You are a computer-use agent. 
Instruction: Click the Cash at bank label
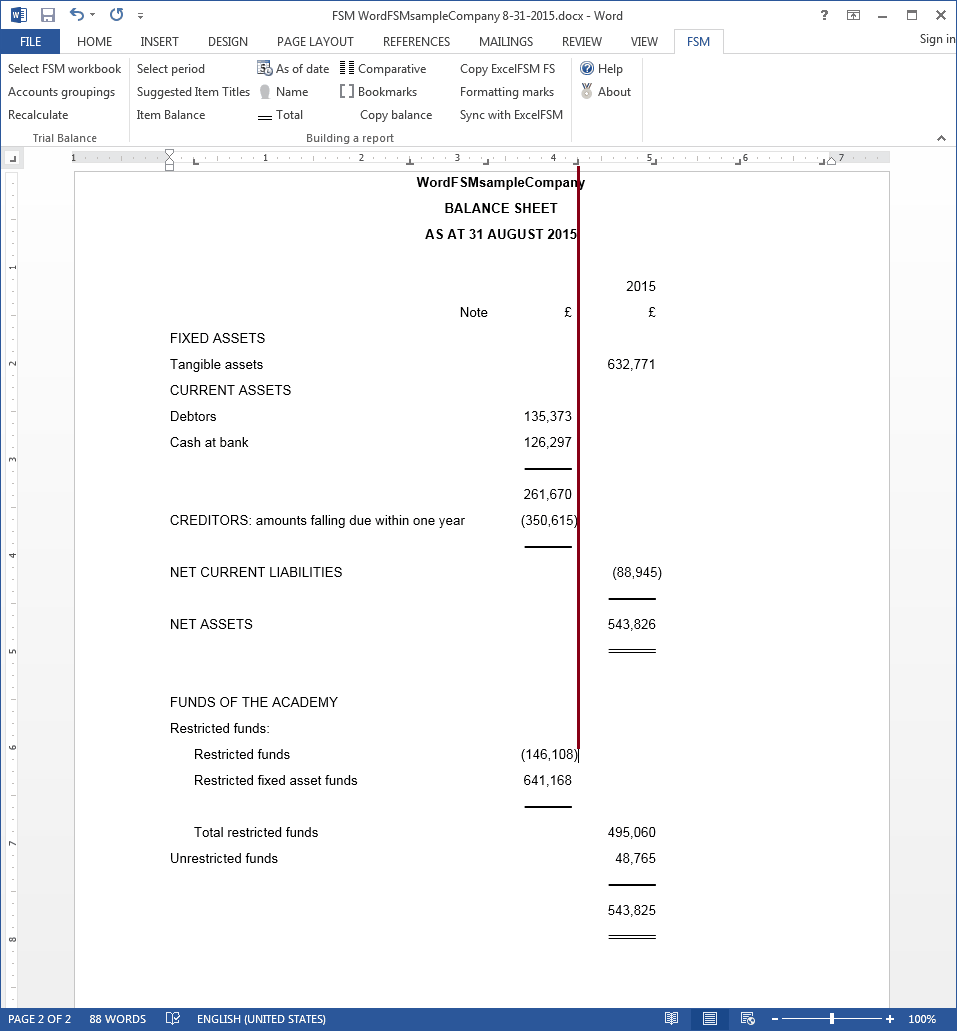(x=209, y=443)
